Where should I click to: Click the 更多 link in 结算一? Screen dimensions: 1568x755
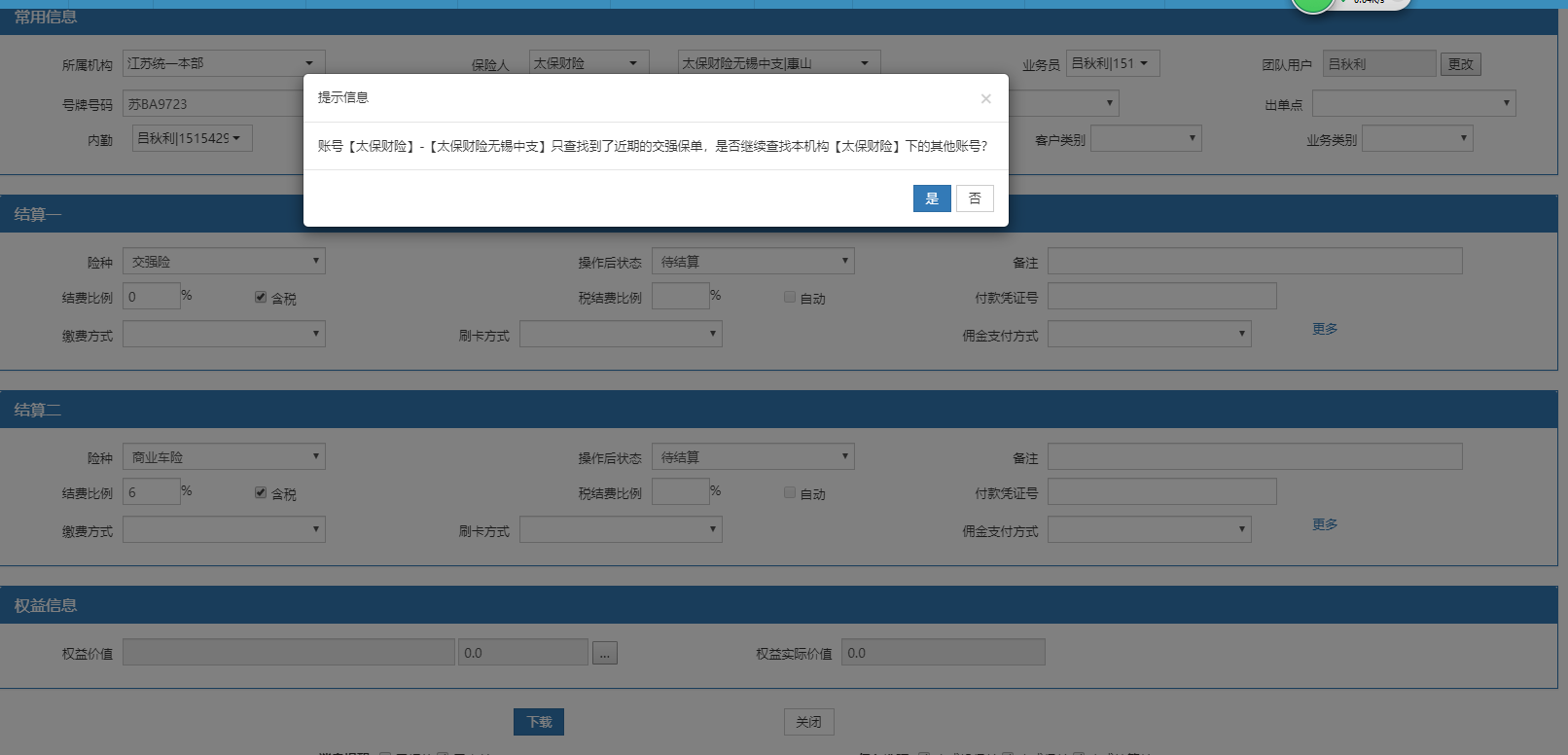1325,329
